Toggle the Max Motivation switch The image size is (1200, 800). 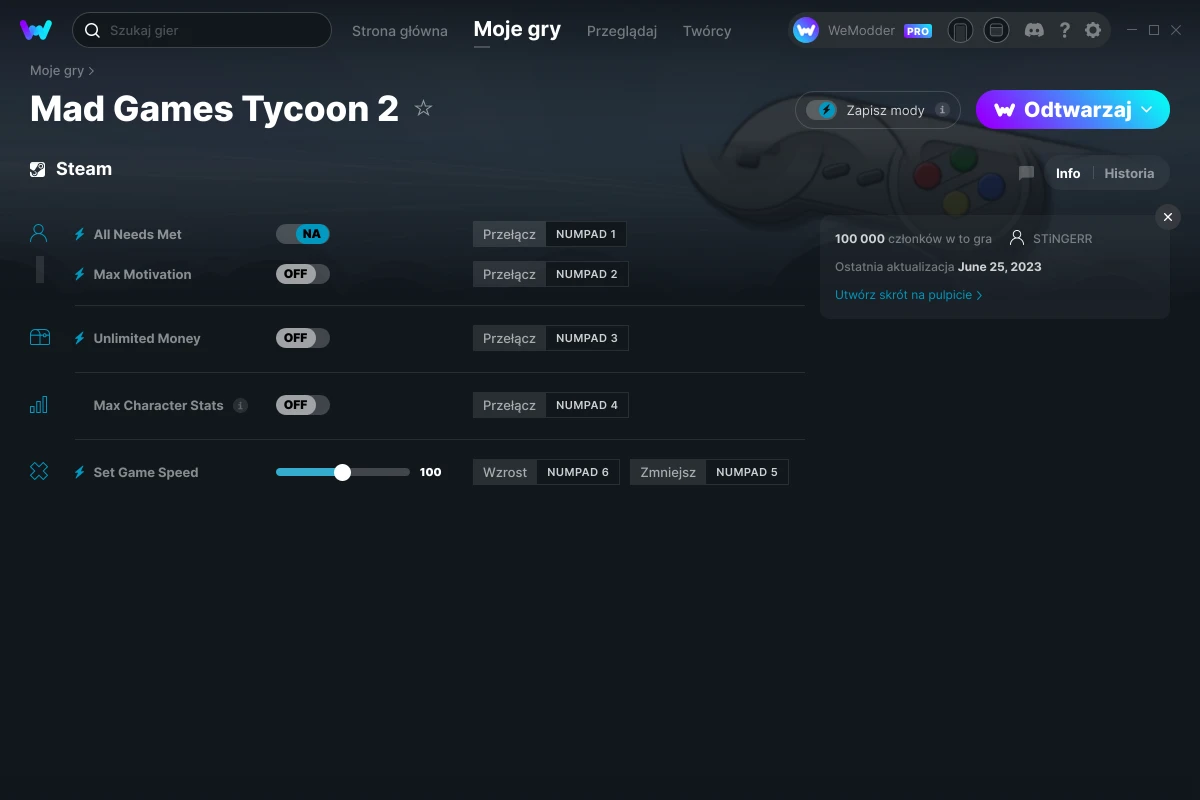tap(303, 274)
